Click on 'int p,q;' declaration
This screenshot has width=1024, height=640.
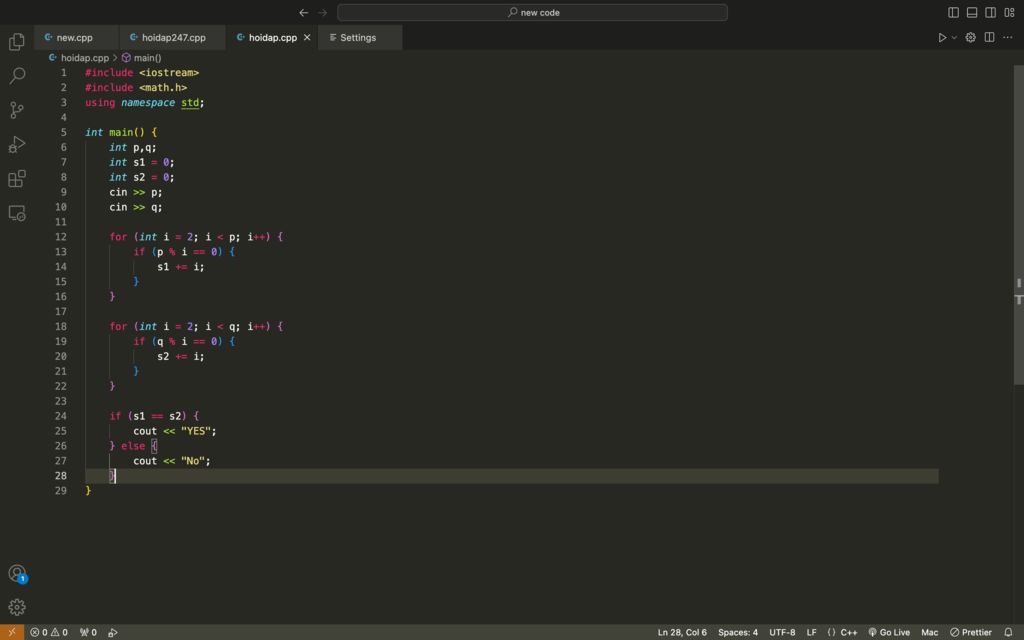pos(133,148)
